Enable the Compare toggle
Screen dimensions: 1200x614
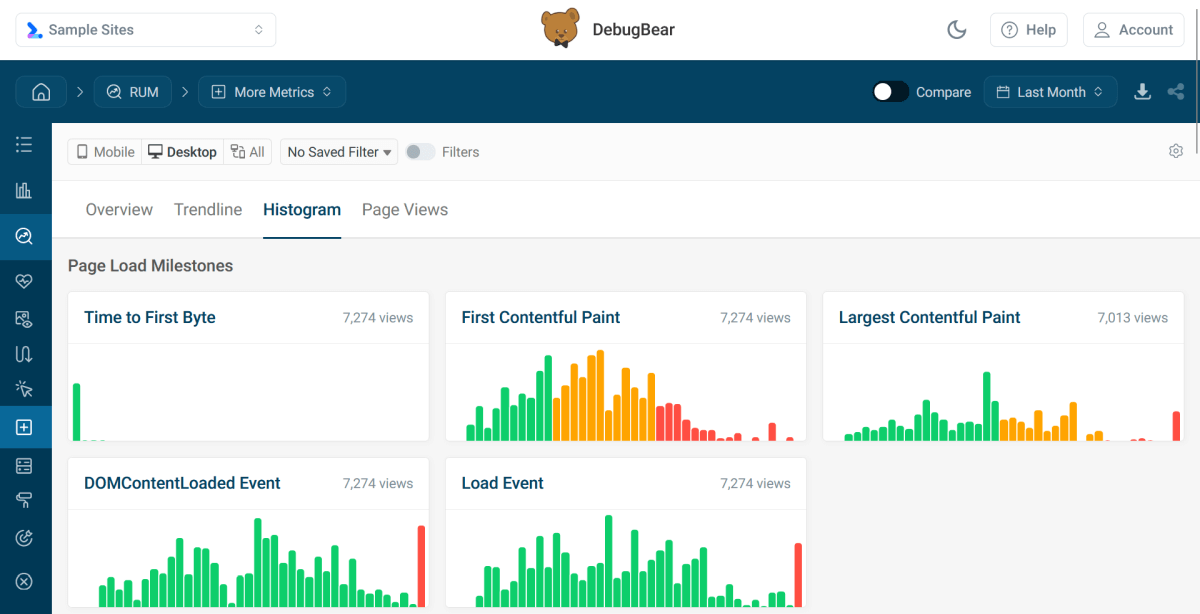(x=888, y=91)
